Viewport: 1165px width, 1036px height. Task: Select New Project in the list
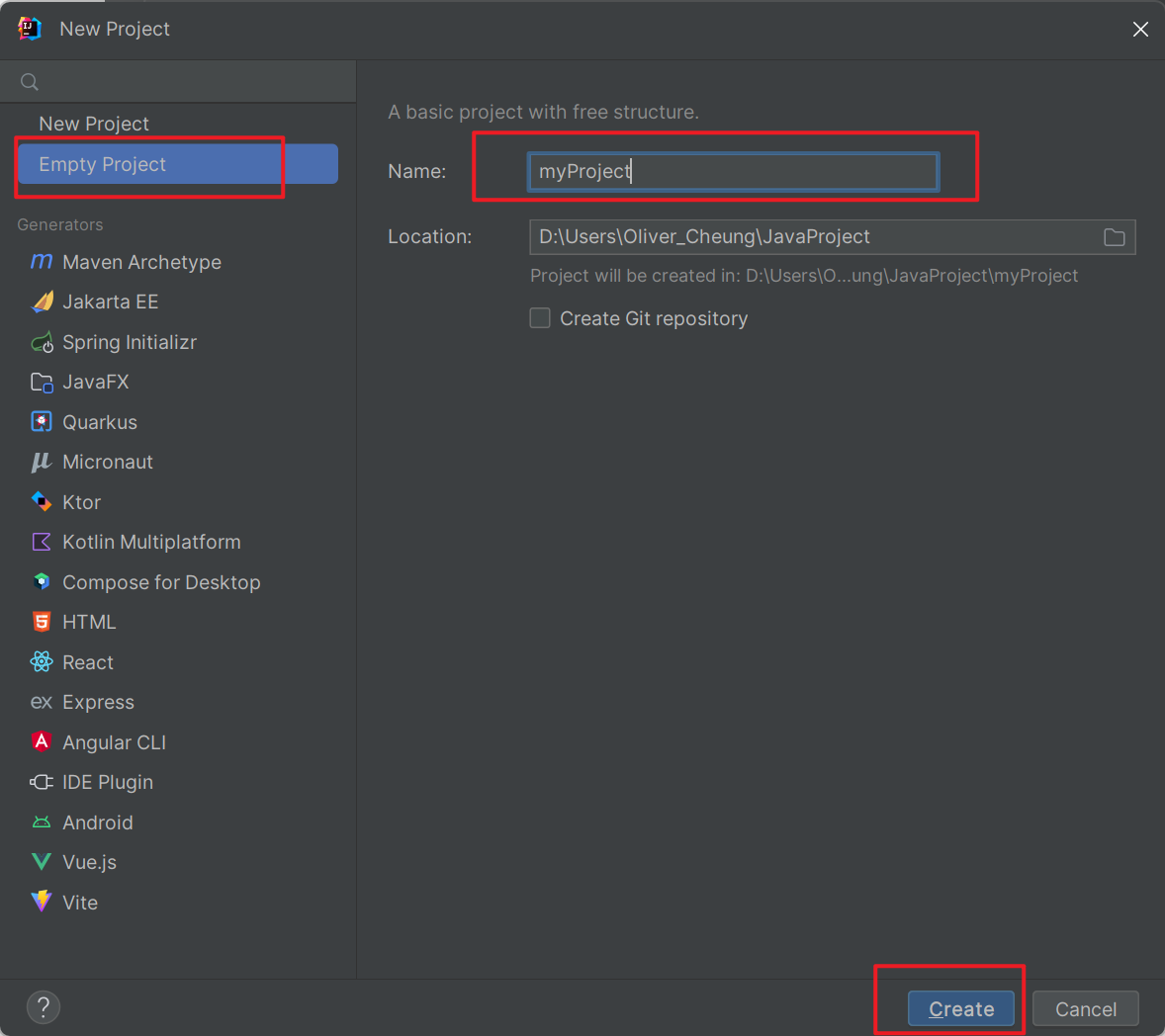click(x=178, y=124)
